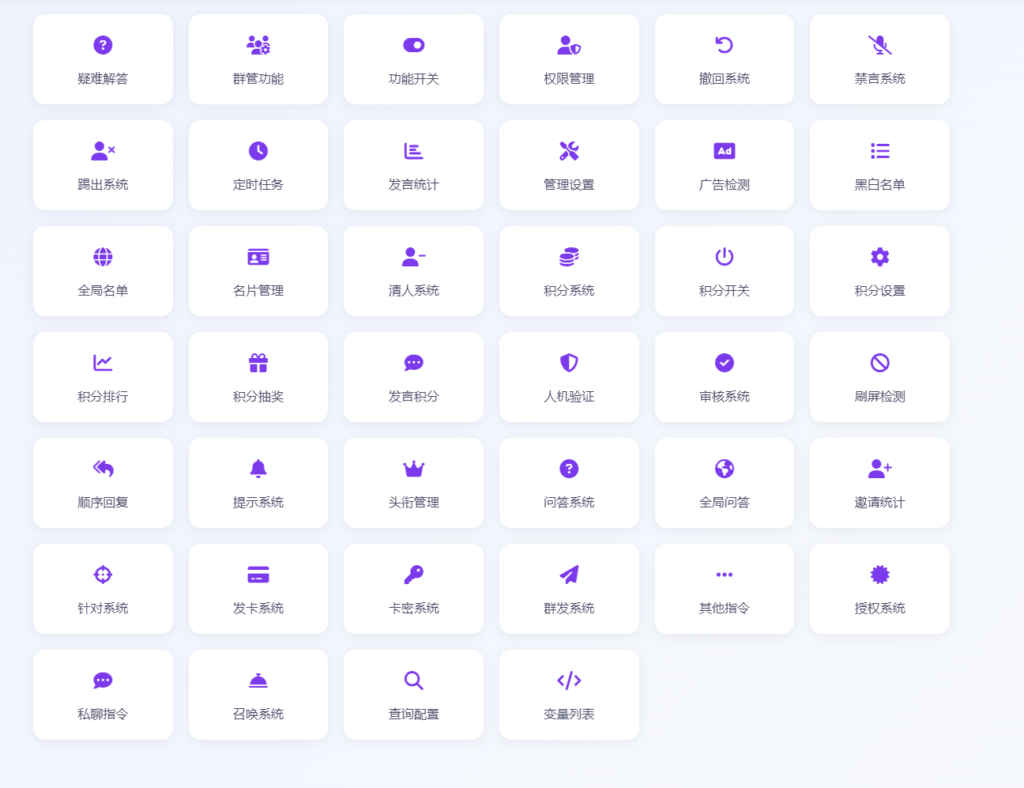This screenshot has width=1024, height=788.
Task: Click the 广告检测 label
Action: 724,185
